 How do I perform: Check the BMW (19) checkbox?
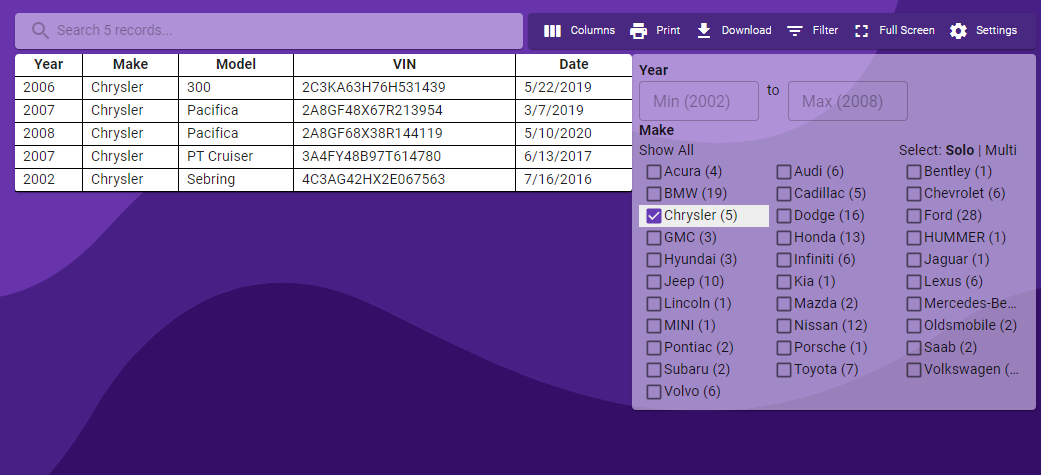(654, 193)
